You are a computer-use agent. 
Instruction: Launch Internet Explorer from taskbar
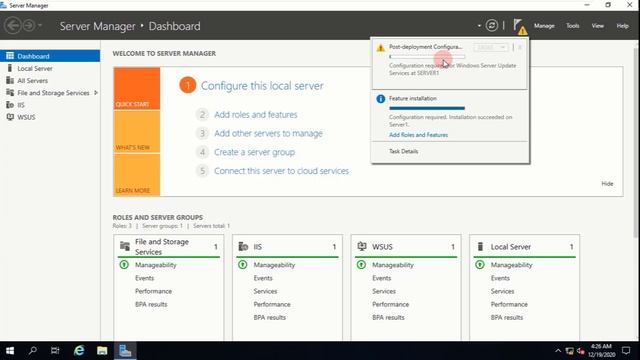(79, 351)
